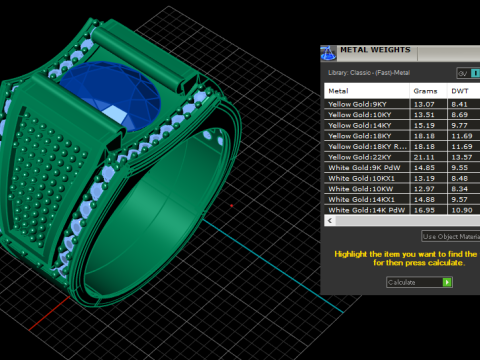Click the 15.19 grams value
Viewport: 480px width, 360px height.
click(x=424, y=126)
